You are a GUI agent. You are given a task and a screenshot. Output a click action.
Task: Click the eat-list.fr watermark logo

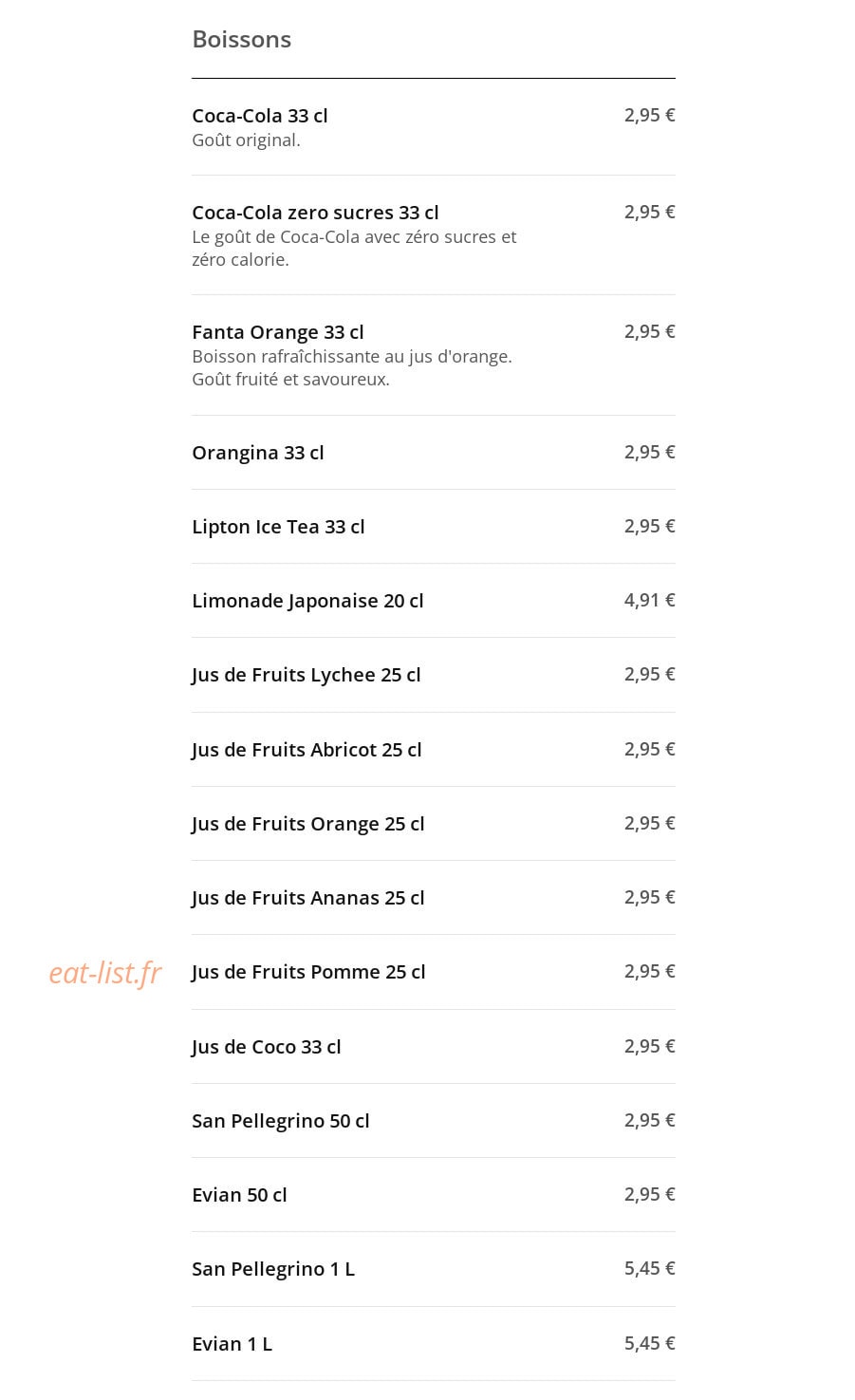105,973
